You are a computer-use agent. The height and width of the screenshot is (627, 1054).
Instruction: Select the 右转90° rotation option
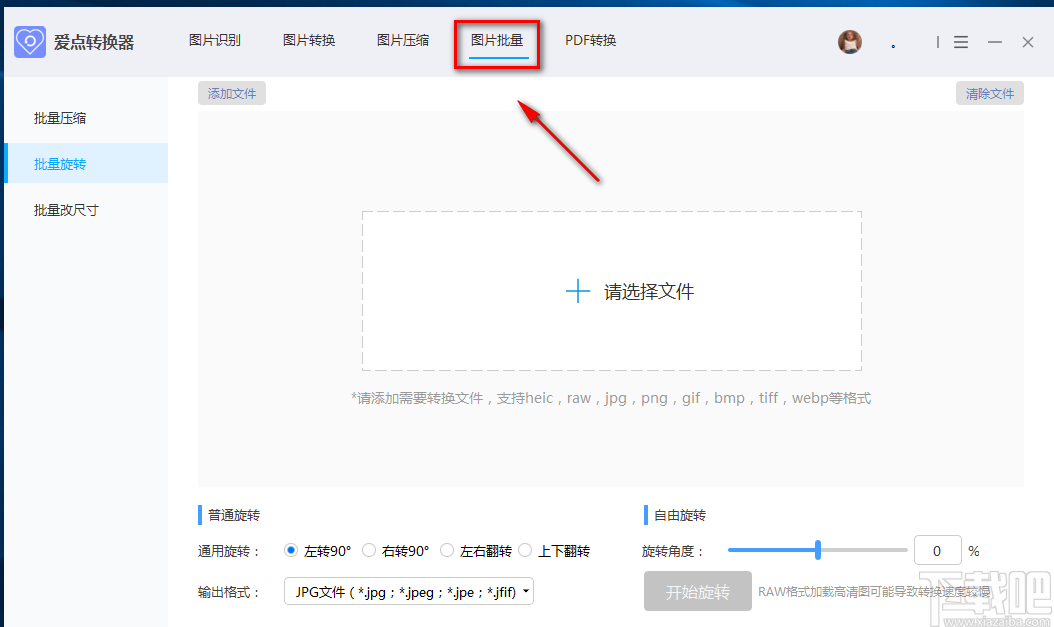[x=369, y=550]
